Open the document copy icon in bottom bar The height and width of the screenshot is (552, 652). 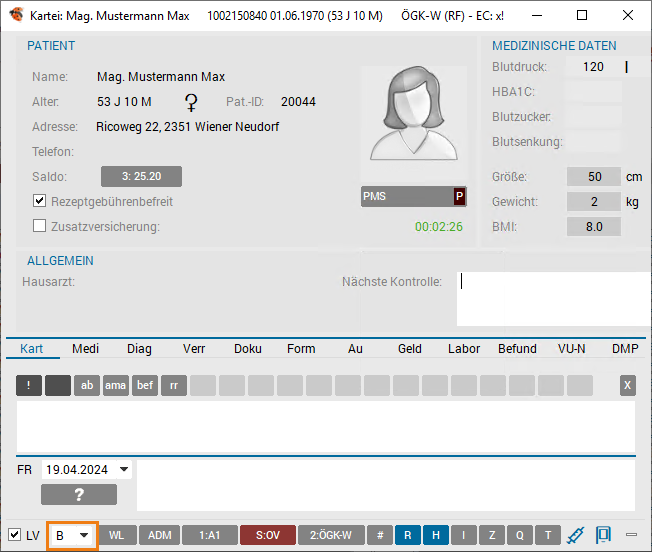pyautogui.click(x=603, y=535)
